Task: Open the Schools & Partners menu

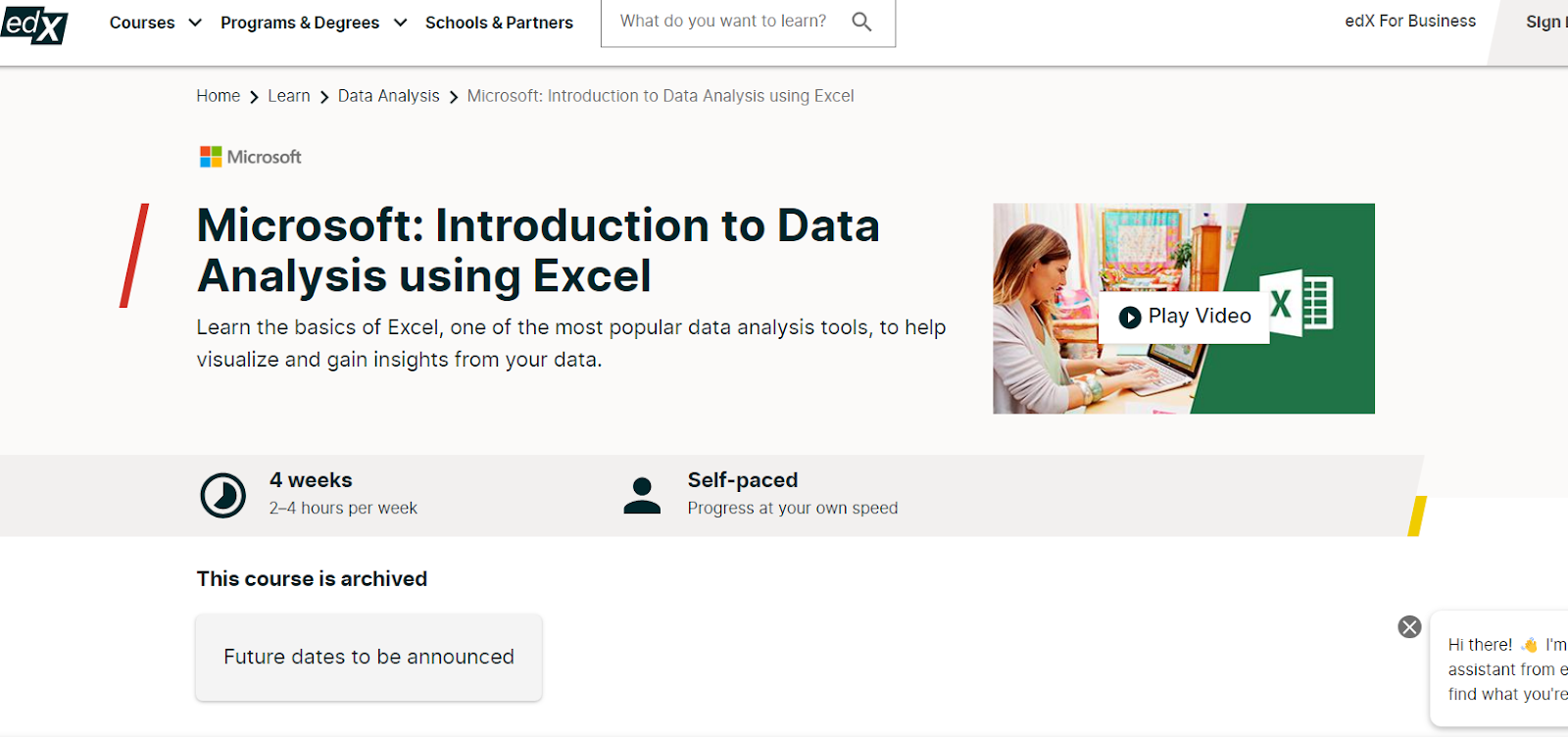Action: tap(499, 22)
